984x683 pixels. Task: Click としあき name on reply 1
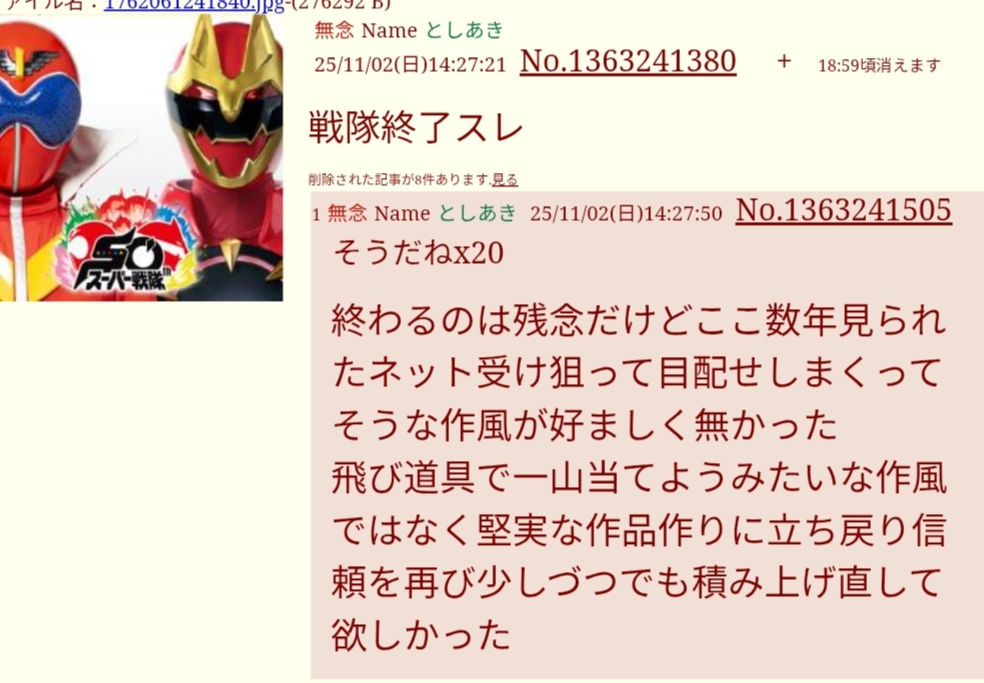click(x=477, y=213)
